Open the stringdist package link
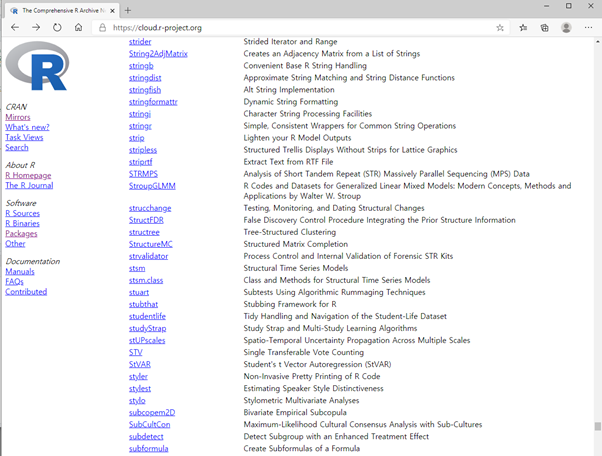 [145, 78]
